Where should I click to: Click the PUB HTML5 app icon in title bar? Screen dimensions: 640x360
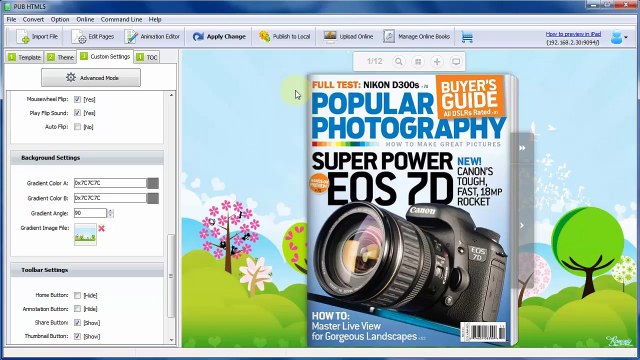point(7,6)
